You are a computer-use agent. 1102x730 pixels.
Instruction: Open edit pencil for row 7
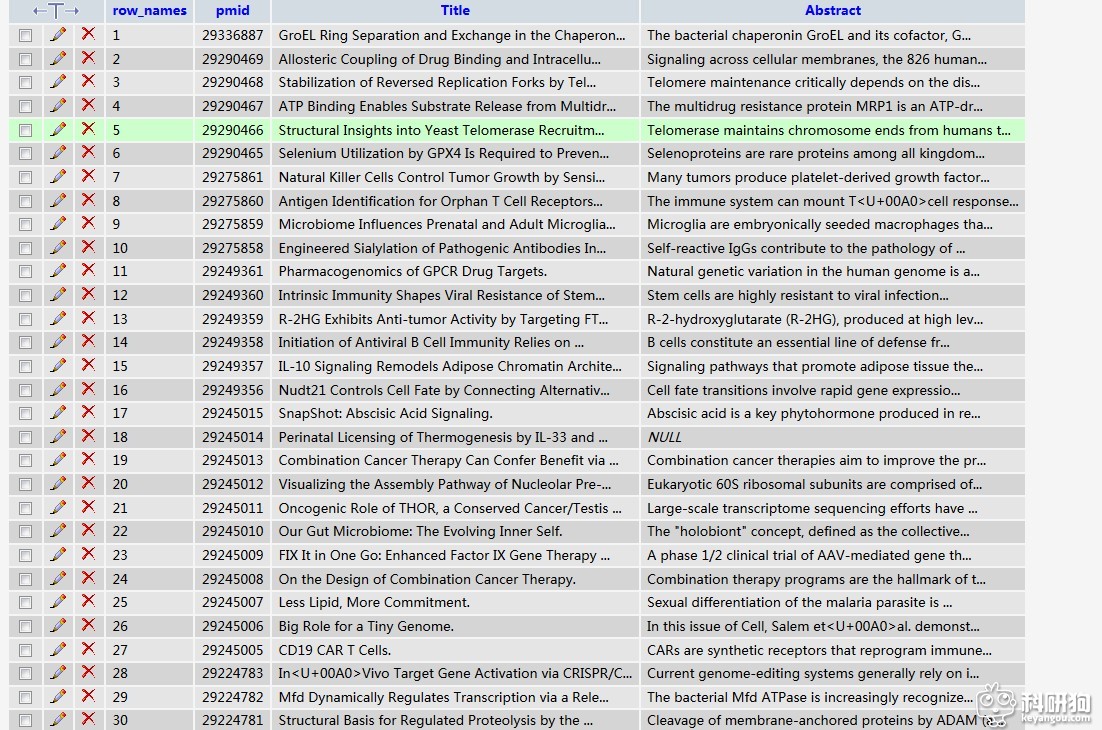tap(58, 176)
